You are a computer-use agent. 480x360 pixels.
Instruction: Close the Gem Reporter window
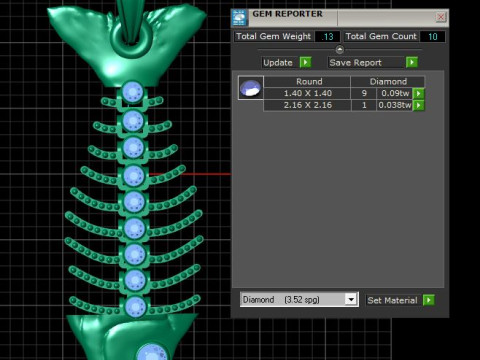[441, 17]
